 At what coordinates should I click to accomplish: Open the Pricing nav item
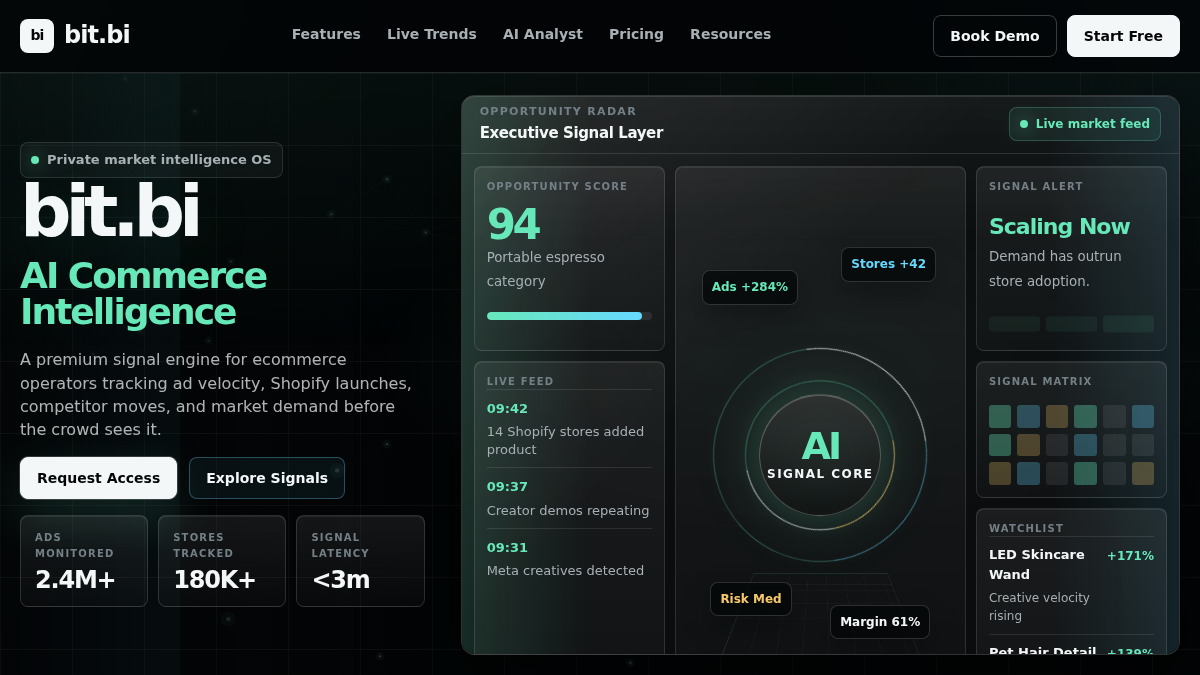(x=636, y=34)
